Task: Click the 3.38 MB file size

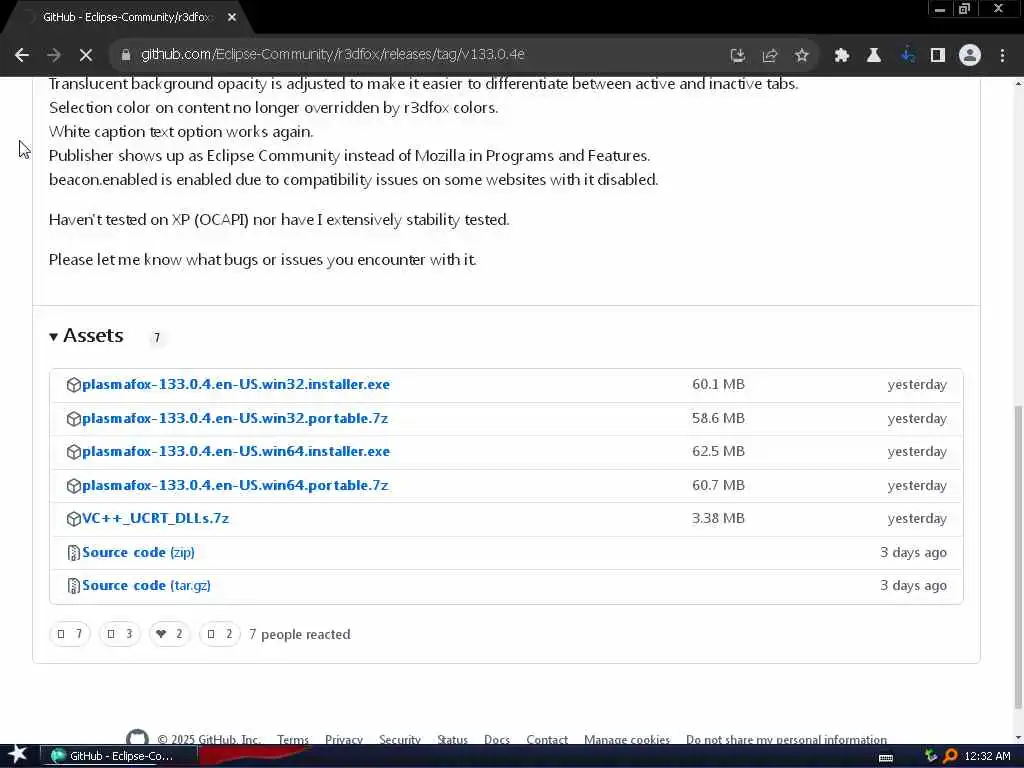Action: (718, 519)
